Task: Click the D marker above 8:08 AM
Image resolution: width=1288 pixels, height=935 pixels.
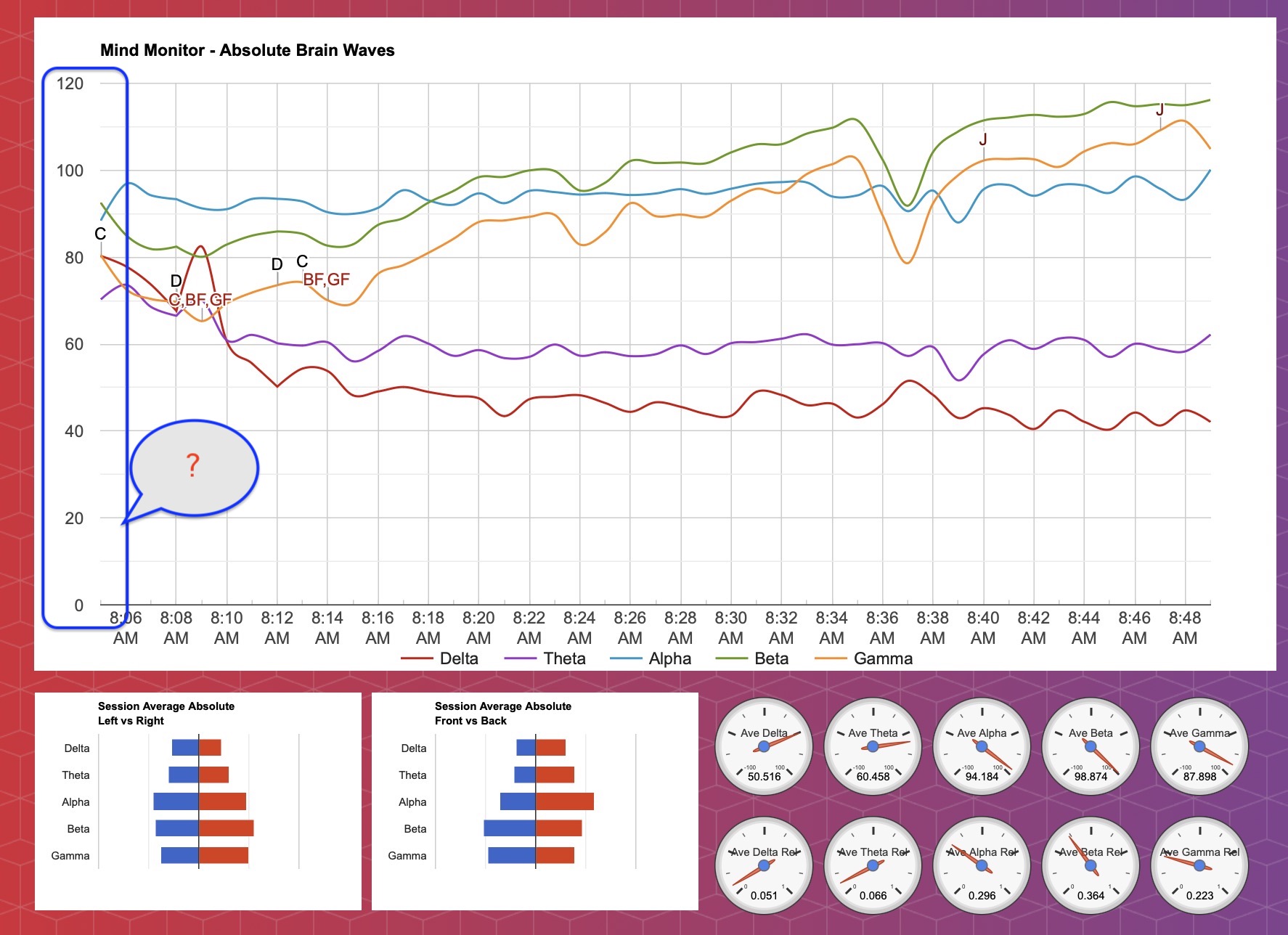Action: (x=176, y=281)
